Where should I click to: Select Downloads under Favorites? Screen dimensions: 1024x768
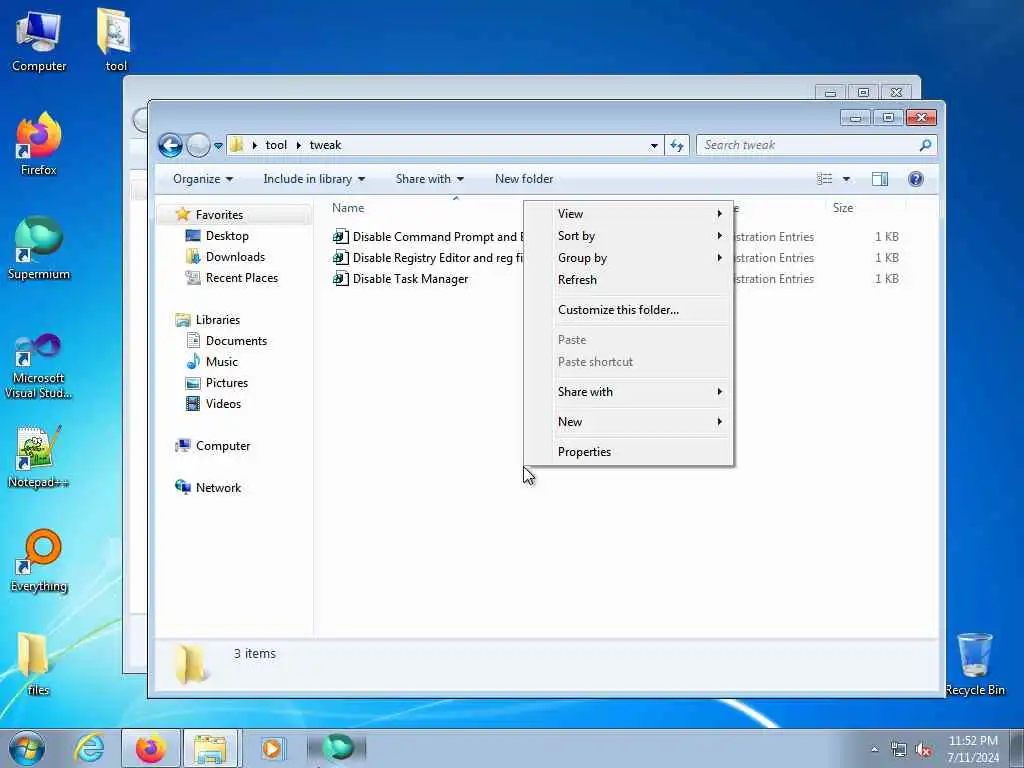point(235,257)
